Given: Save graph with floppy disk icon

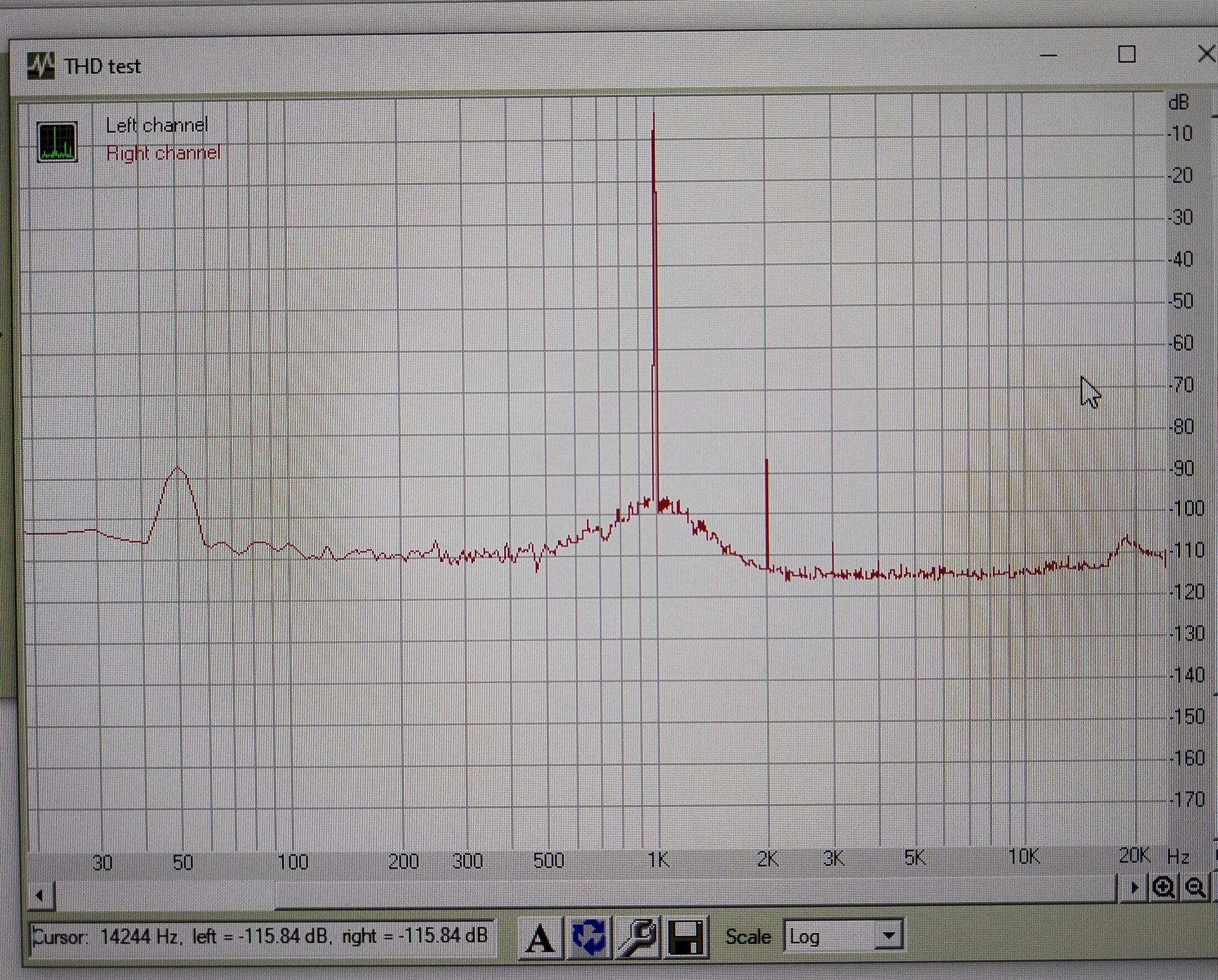Looking at the screenshot, I should click(x=686, y=937).
